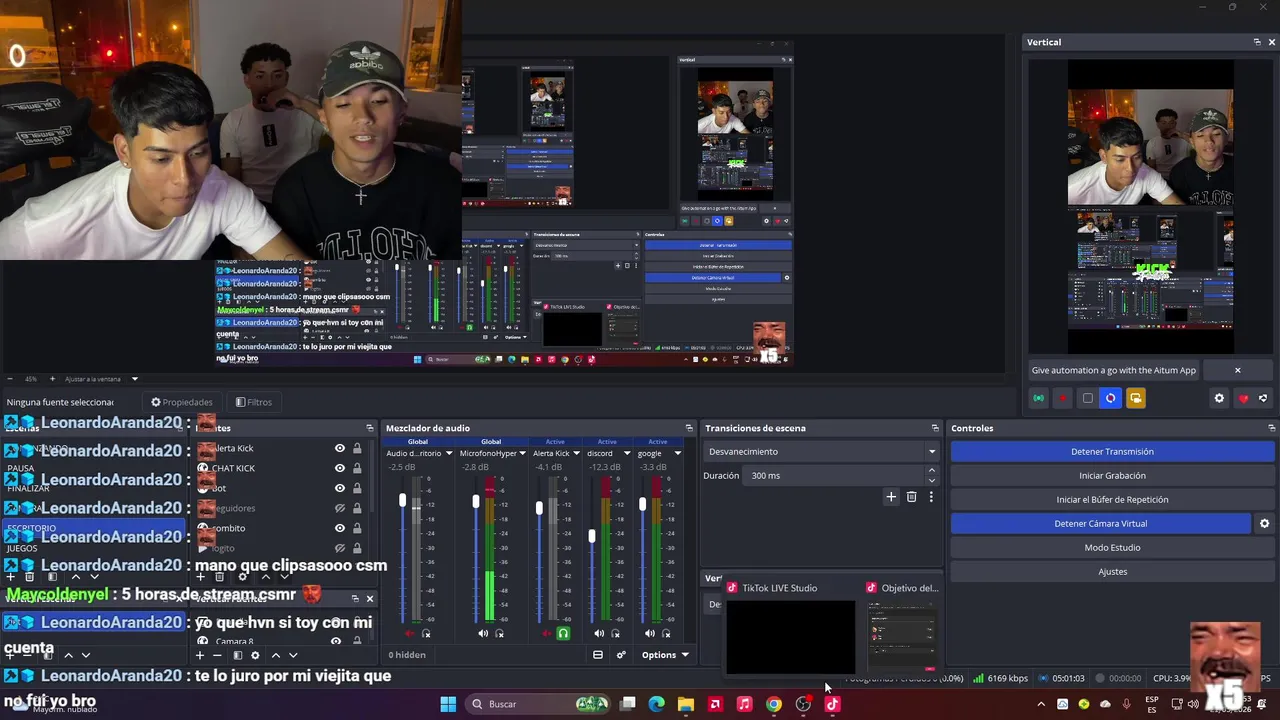1280x720 pixels.
Task: Delete selected scene with trash icon
Action: [29, 576]
